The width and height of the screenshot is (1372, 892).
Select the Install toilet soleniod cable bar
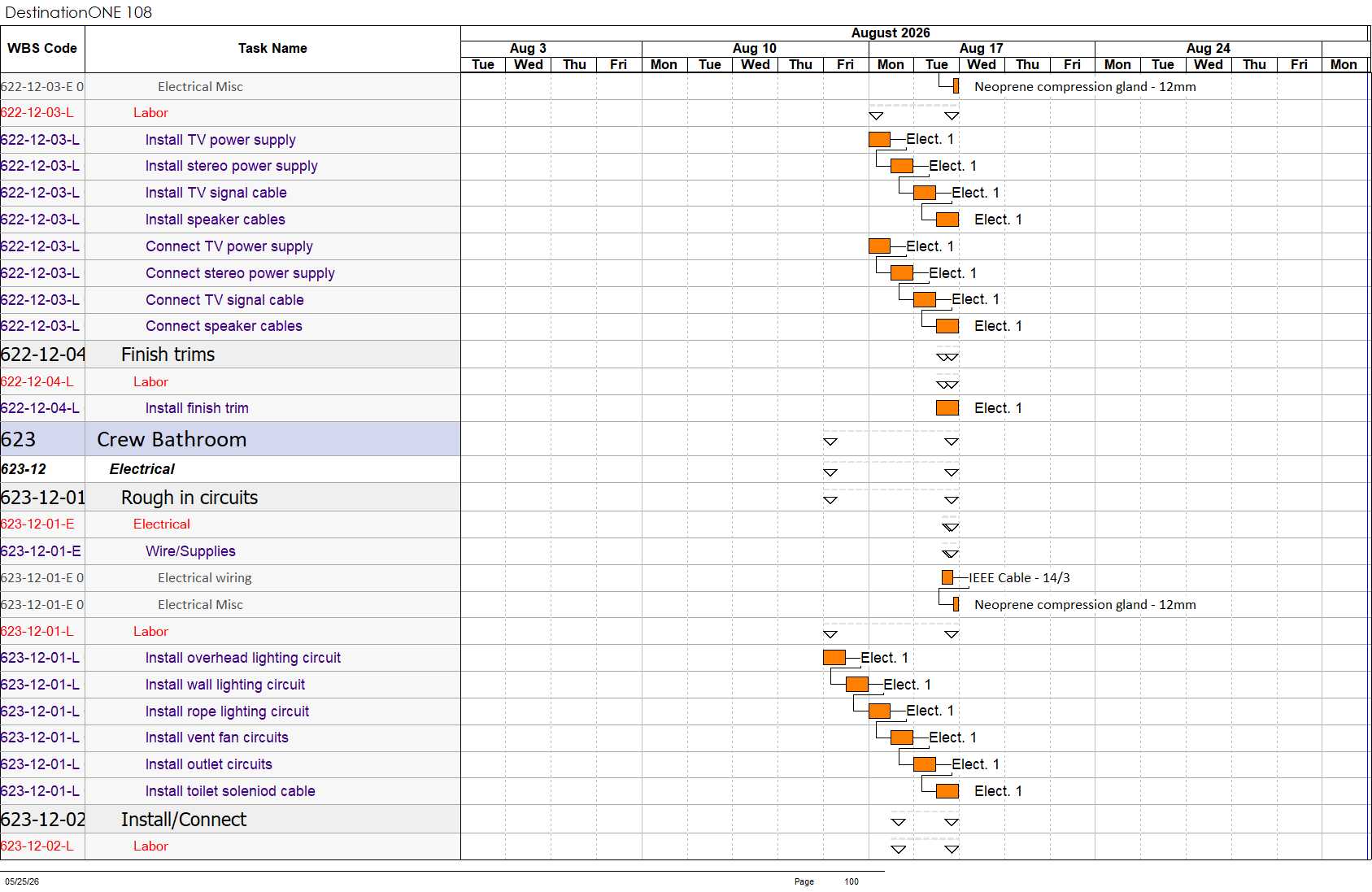coord(947,790)
